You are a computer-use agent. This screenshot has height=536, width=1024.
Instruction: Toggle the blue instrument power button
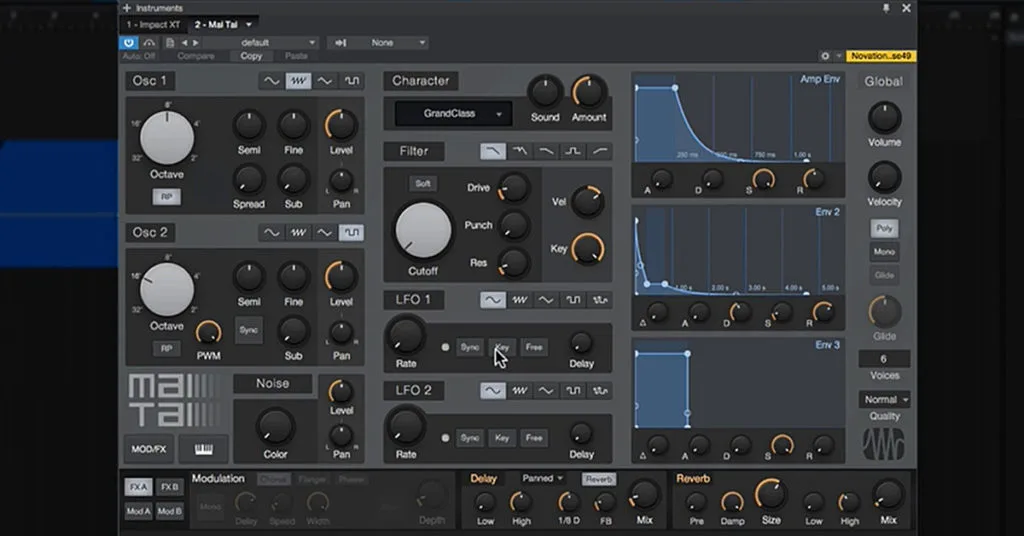click(x=129, y=42)
